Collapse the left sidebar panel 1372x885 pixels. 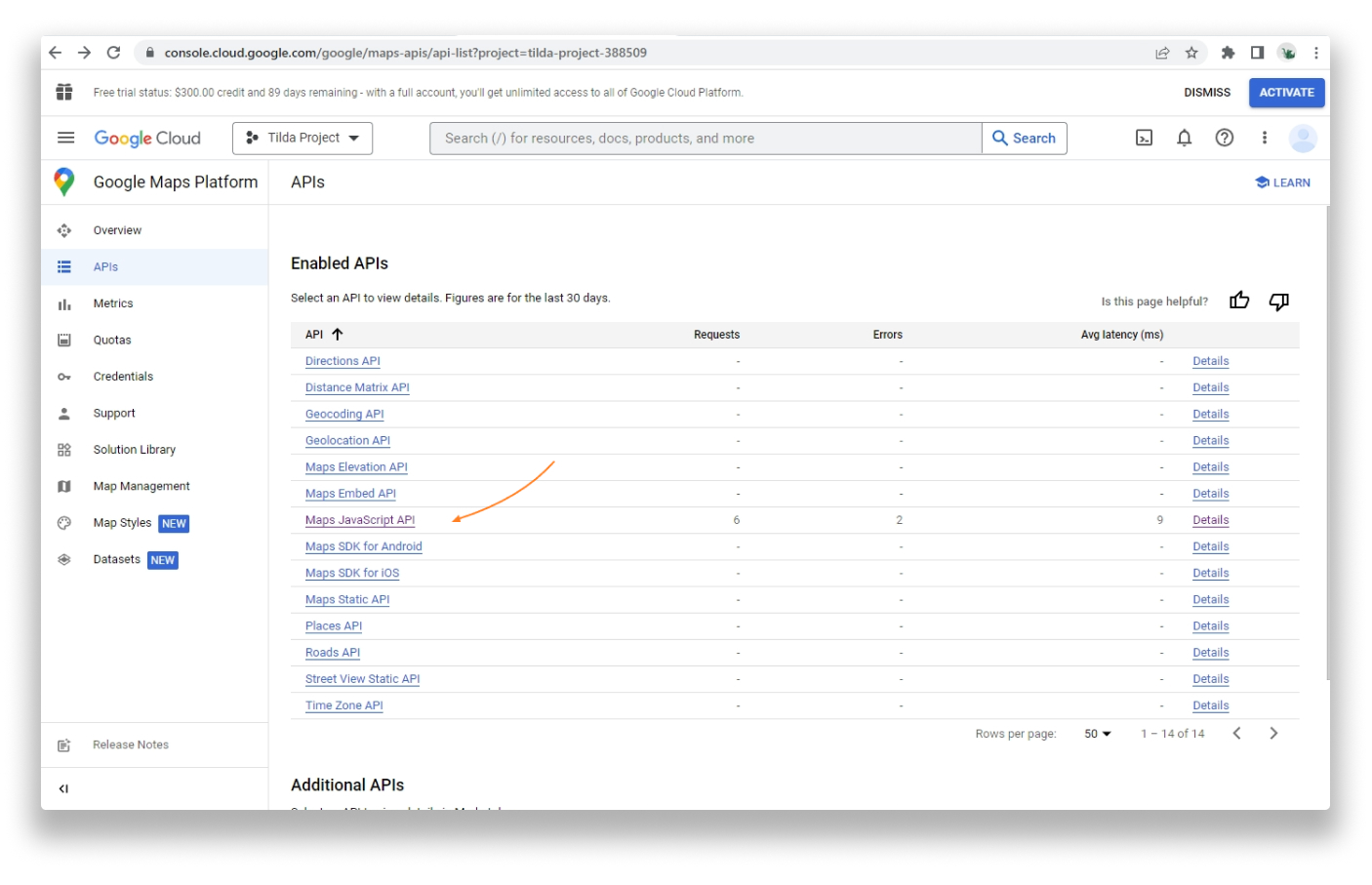pos(63,788)
